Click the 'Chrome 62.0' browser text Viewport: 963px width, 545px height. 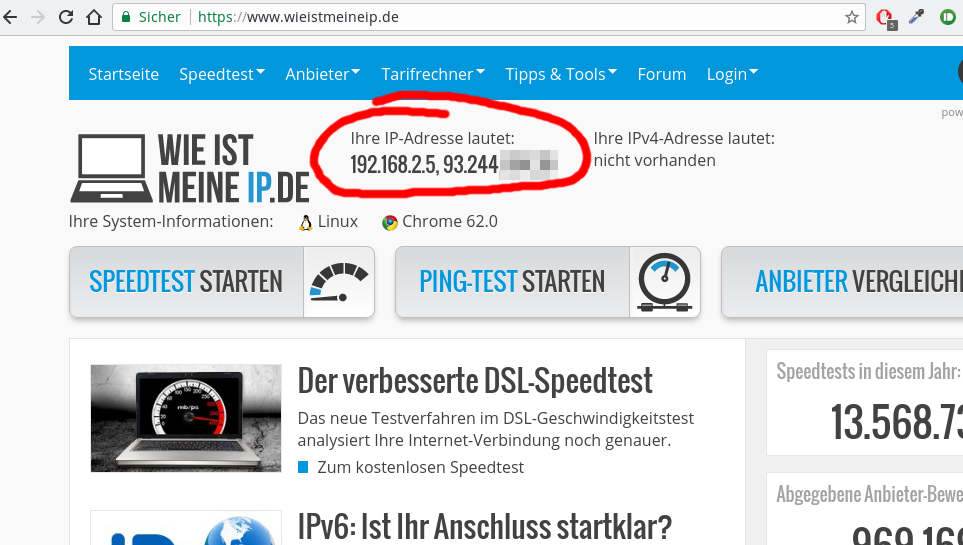tap(450, 221)
